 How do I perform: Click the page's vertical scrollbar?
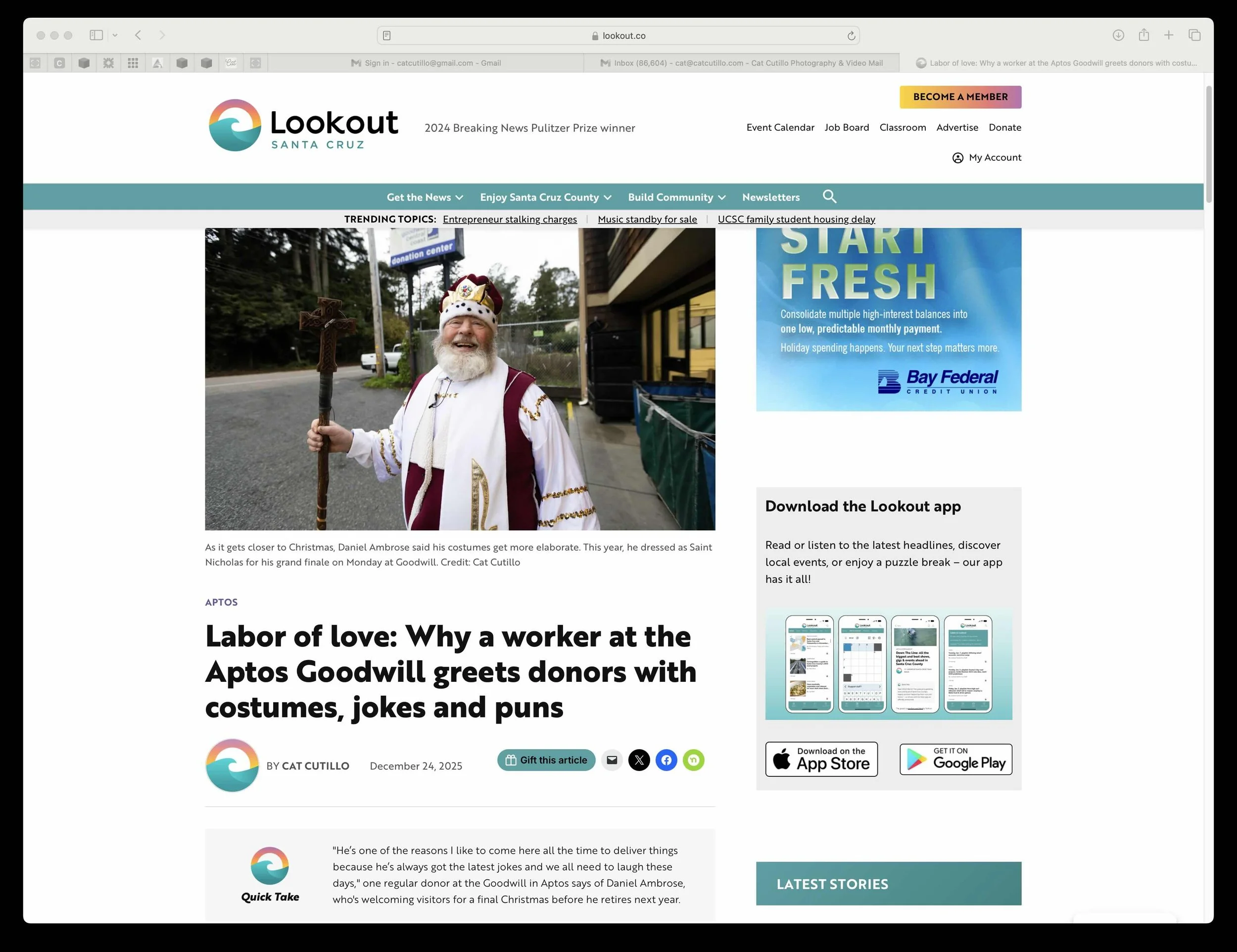[1208, 144]
